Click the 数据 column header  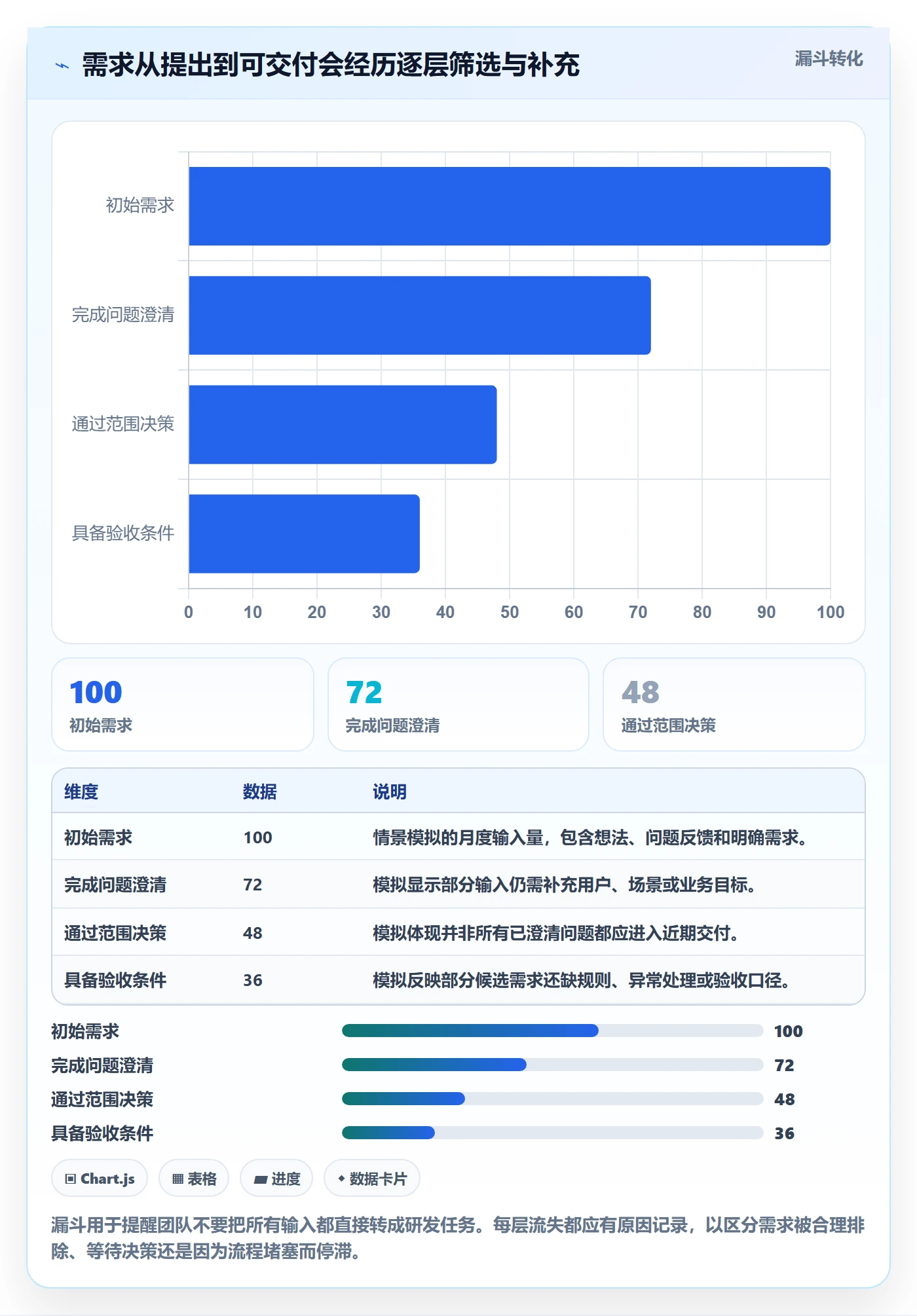[259, 792]
